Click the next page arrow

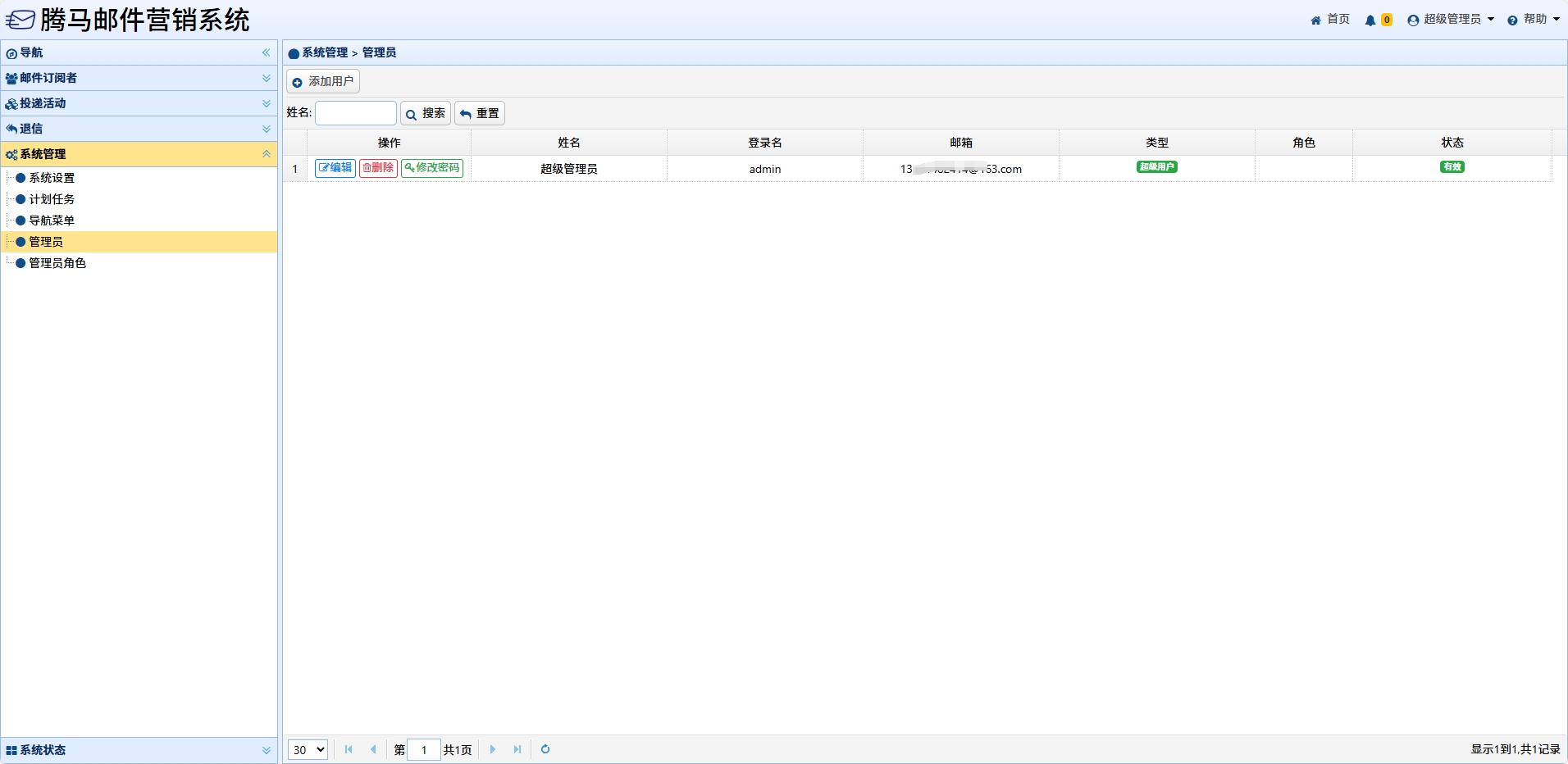(493, 749)
